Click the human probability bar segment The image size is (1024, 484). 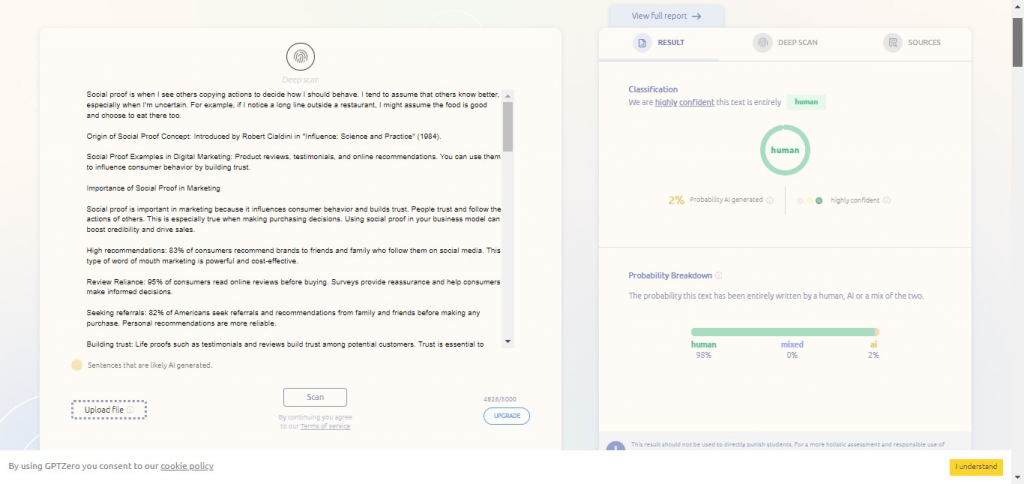780,332
